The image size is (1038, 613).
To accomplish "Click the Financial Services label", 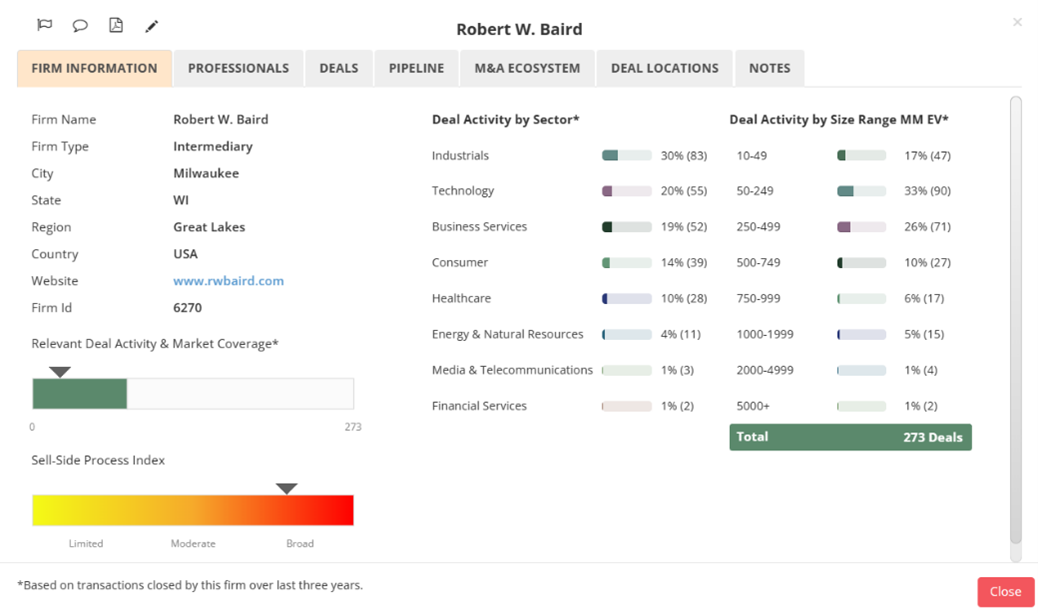I will [x=479, y=406].
